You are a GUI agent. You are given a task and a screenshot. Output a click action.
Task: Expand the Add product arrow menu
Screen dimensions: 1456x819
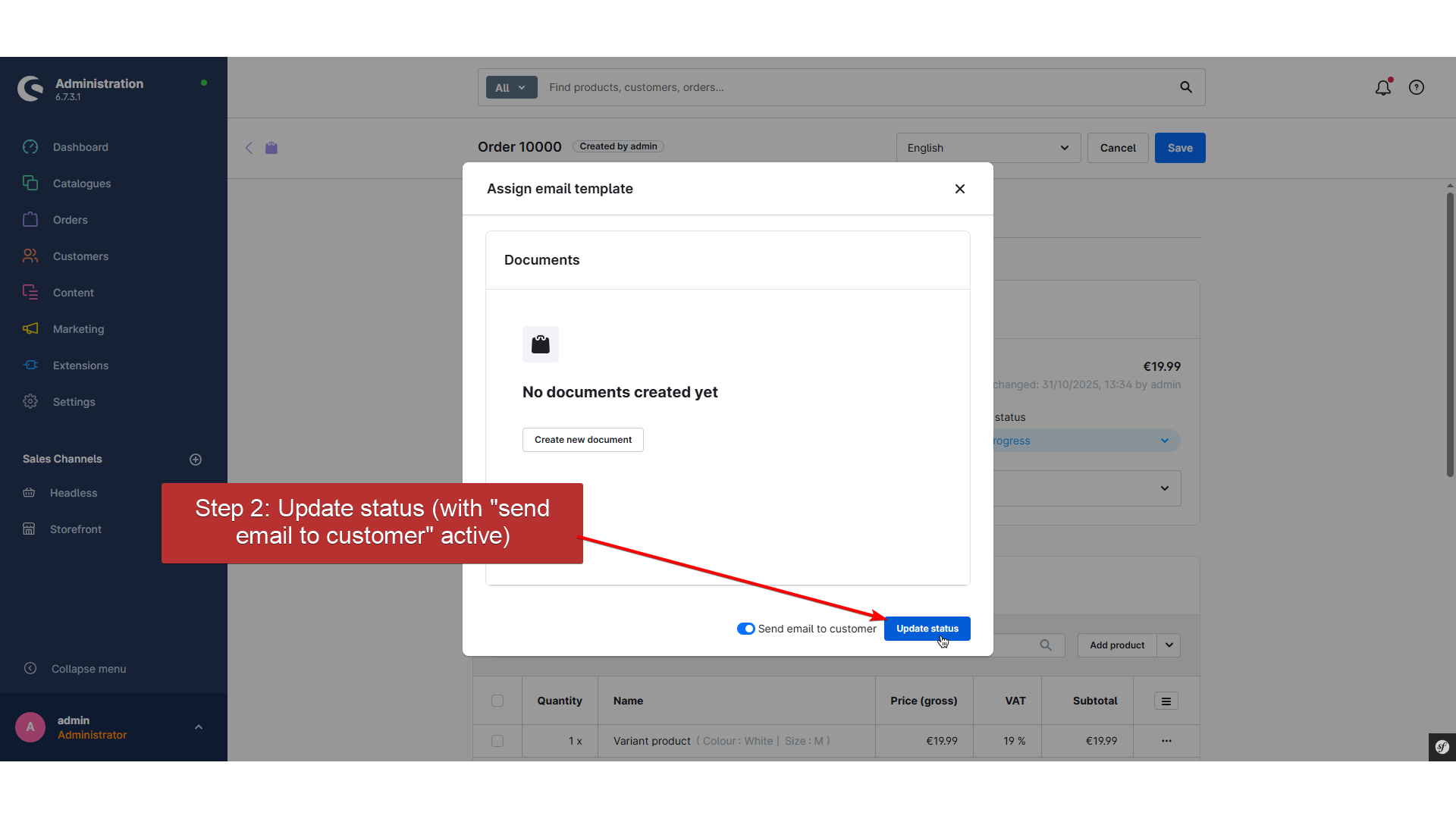coord(1169,645)
